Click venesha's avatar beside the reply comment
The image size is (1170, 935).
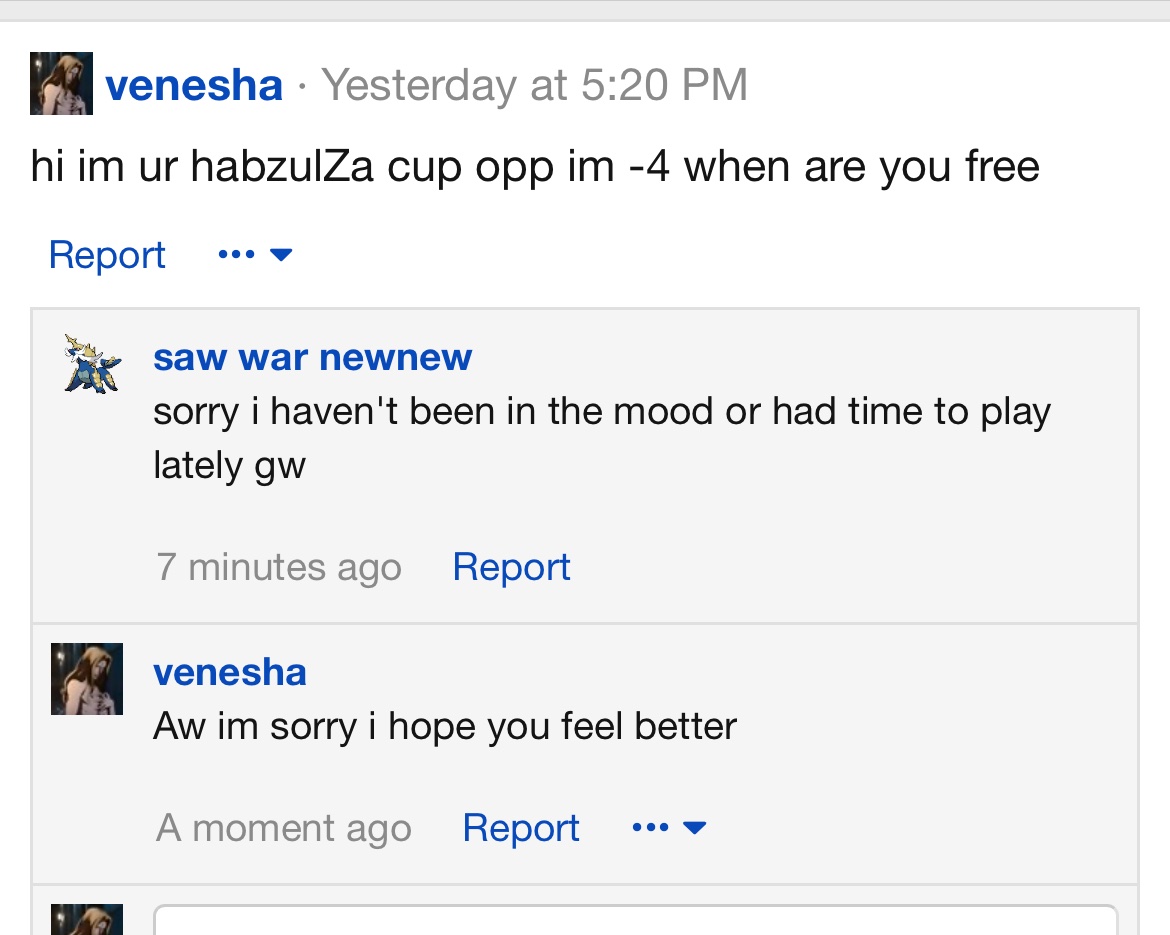[x=87, y=679]
